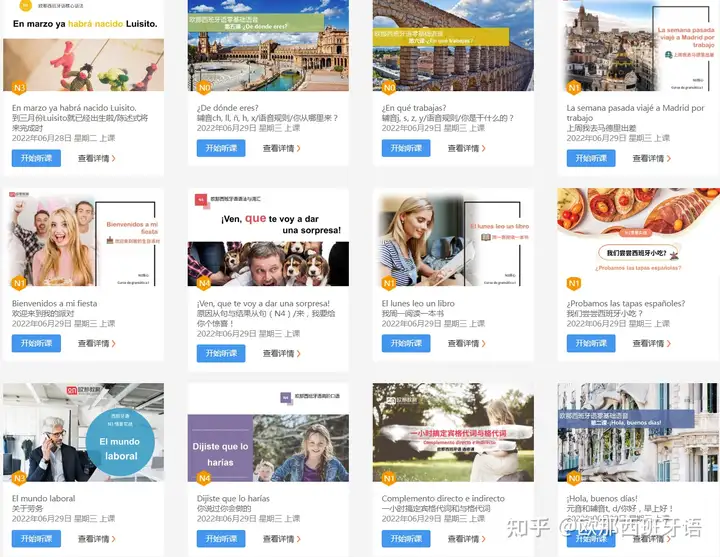Click the N3 badge on Luisito course
The image size is (720, 557).
[x=19, y=87]
